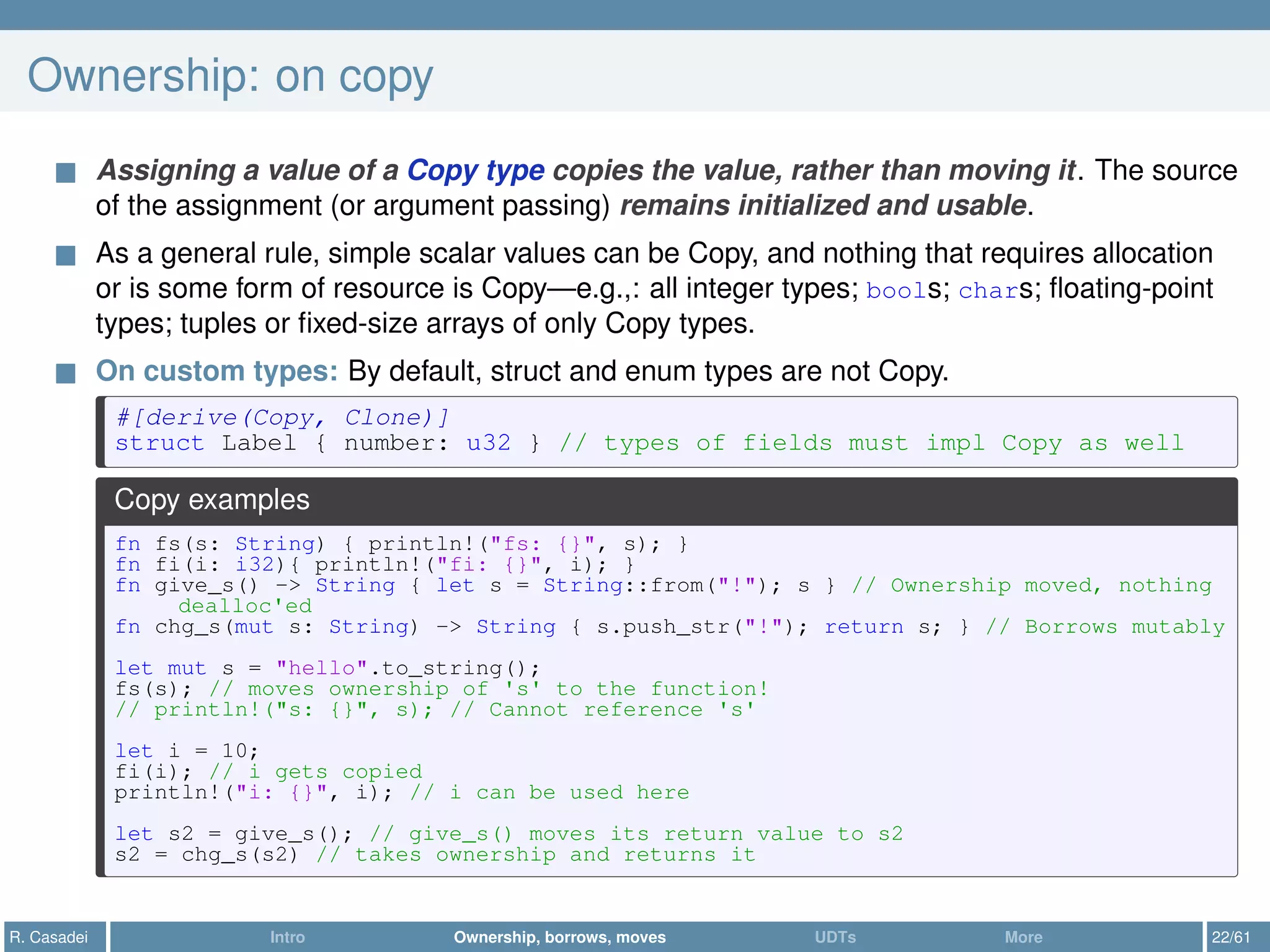
Task: Jump to the More section in footer
Action: coord(1023,937)
